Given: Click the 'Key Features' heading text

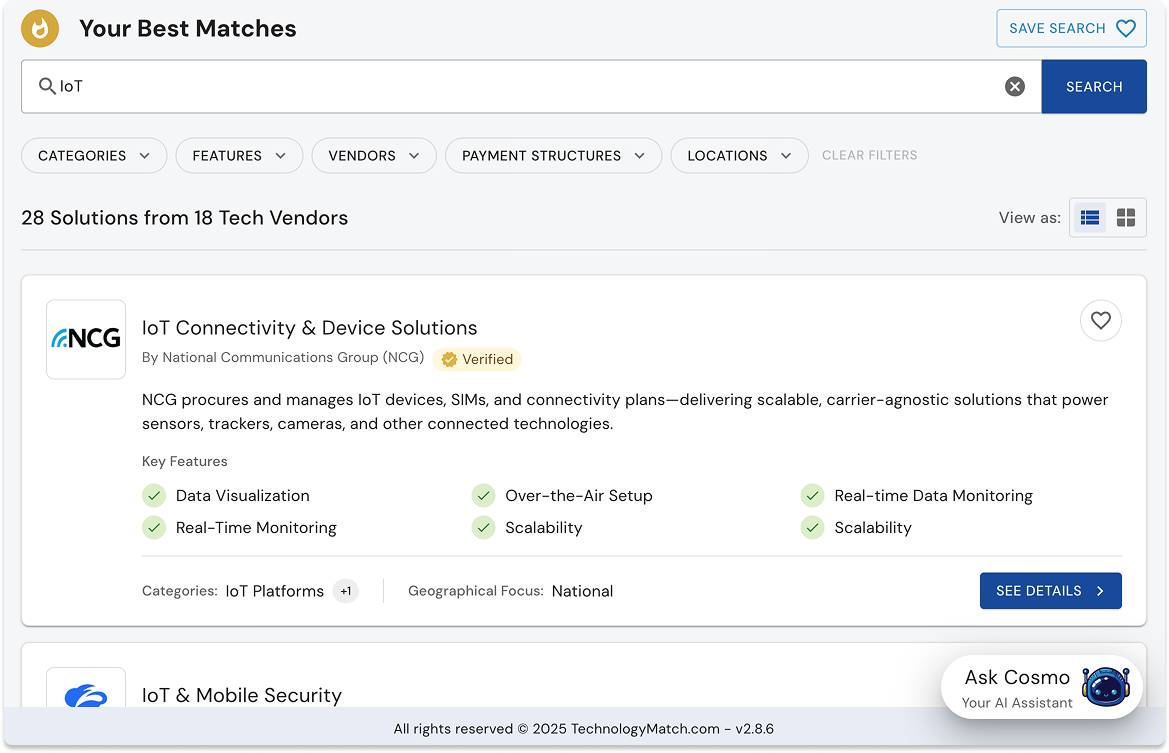Looking at the screenshot, I should point(184,461).
